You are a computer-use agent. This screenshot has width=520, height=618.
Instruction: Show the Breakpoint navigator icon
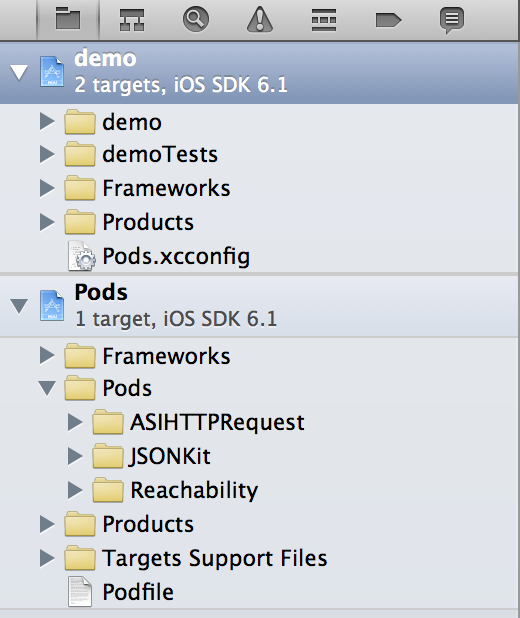(388, 20)
